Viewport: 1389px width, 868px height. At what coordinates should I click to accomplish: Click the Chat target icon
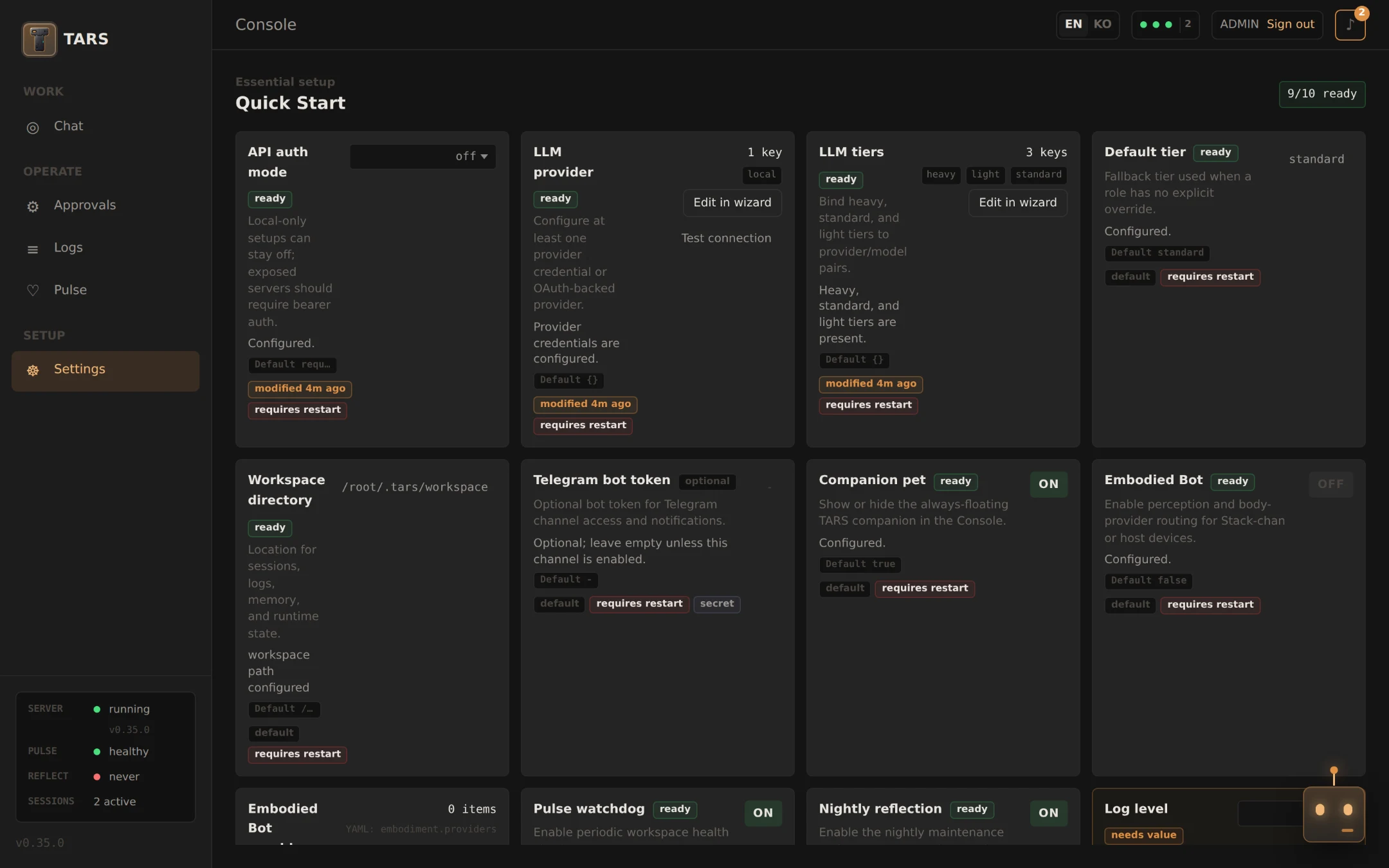33,128
